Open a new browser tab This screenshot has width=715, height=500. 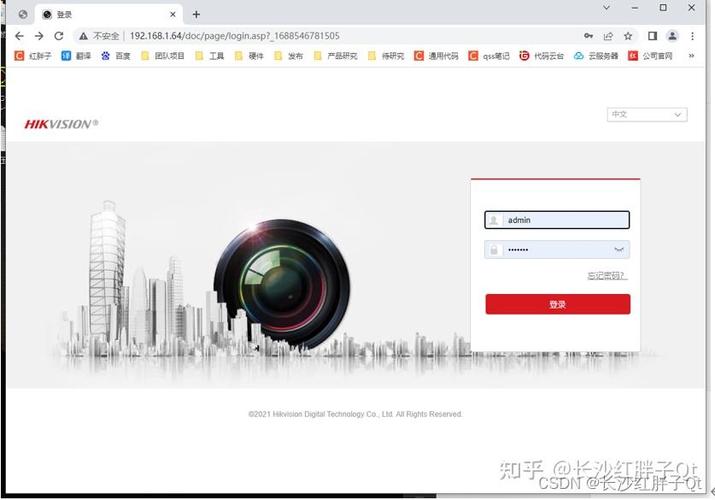pyautogui.click(x=196, y=15)
